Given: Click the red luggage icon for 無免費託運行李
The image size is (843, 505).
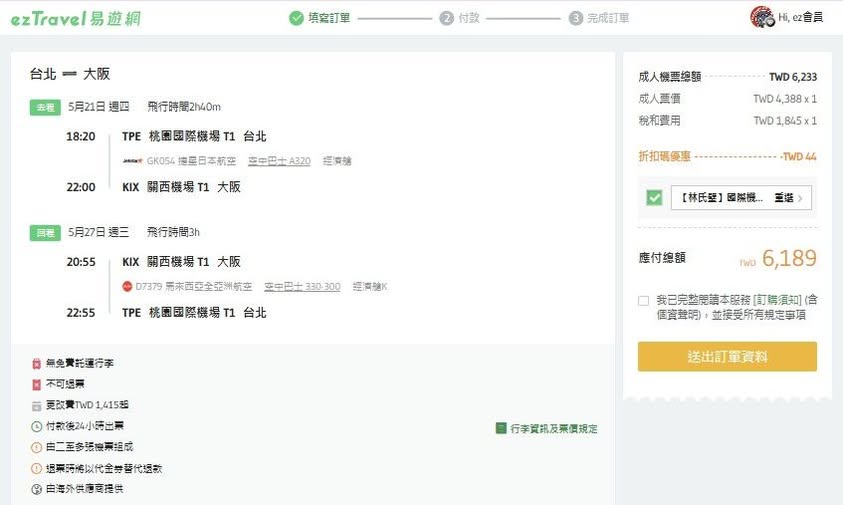Looking at the screenshot, I should click(36, 363).
